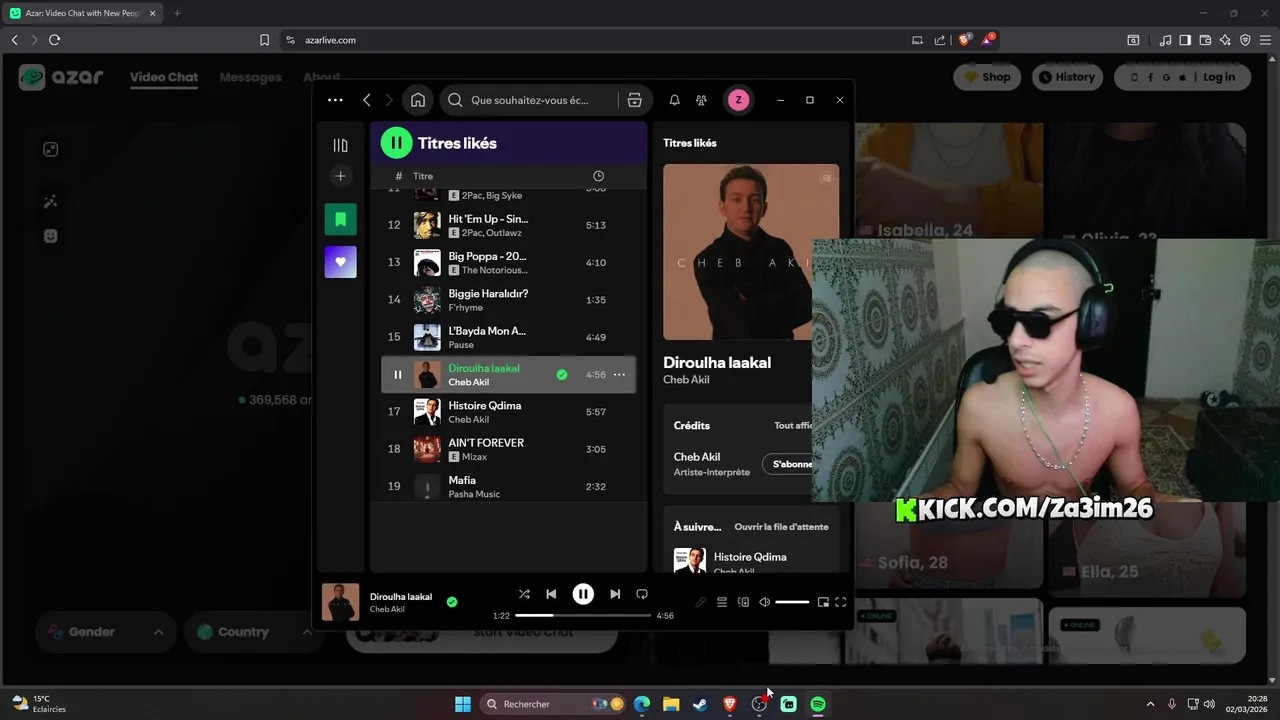Screen dimensions: 1280x720
Task: Open the Spotify queue icon in player bar
Action: 722,602
